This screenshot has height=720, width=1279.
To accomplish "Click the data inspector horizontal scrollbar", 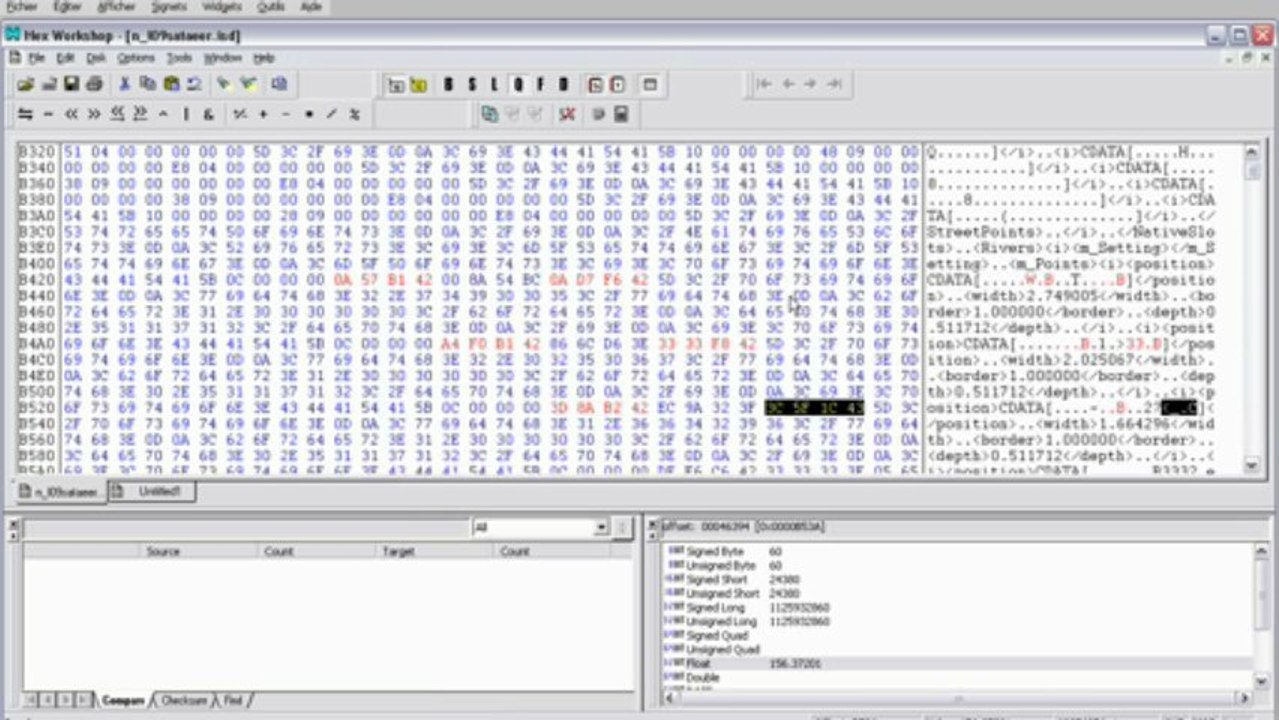I will click(x=958, y=698).
